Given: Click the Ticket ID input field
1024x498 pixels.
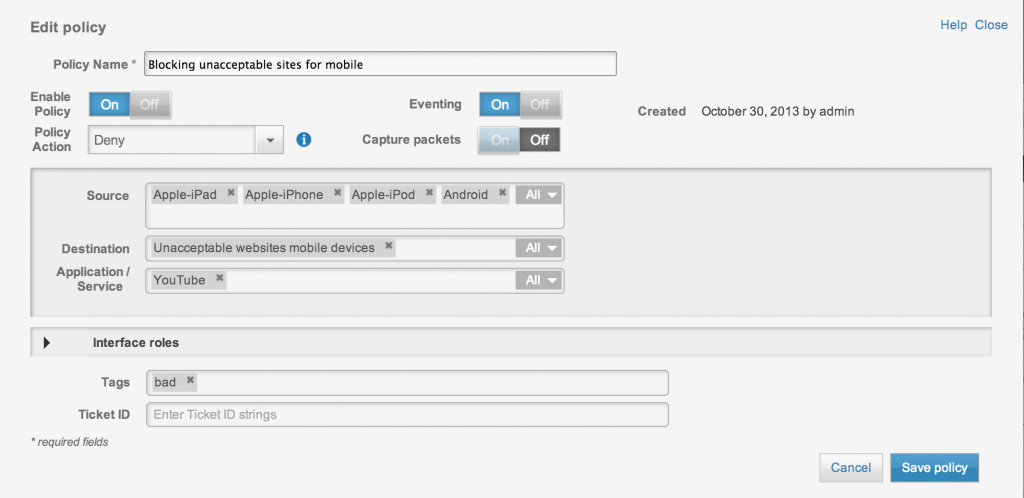Looking at the screenshot, I should 407,415.
